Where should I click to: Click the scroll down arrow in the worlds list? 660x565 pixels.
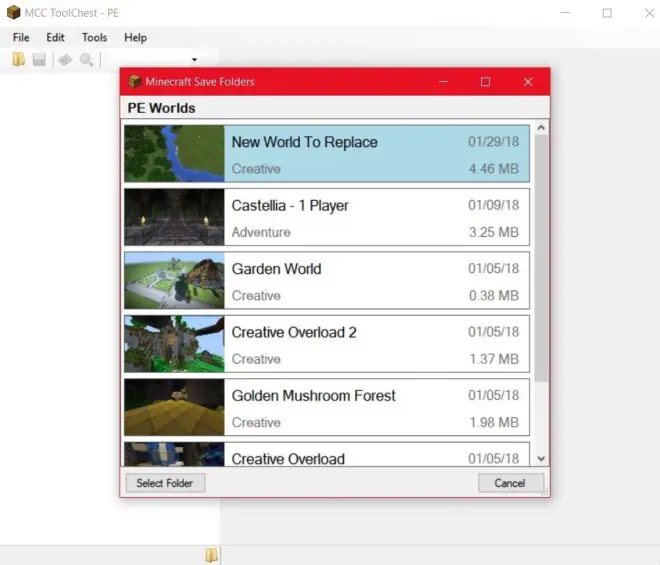(x=541, y=459)
